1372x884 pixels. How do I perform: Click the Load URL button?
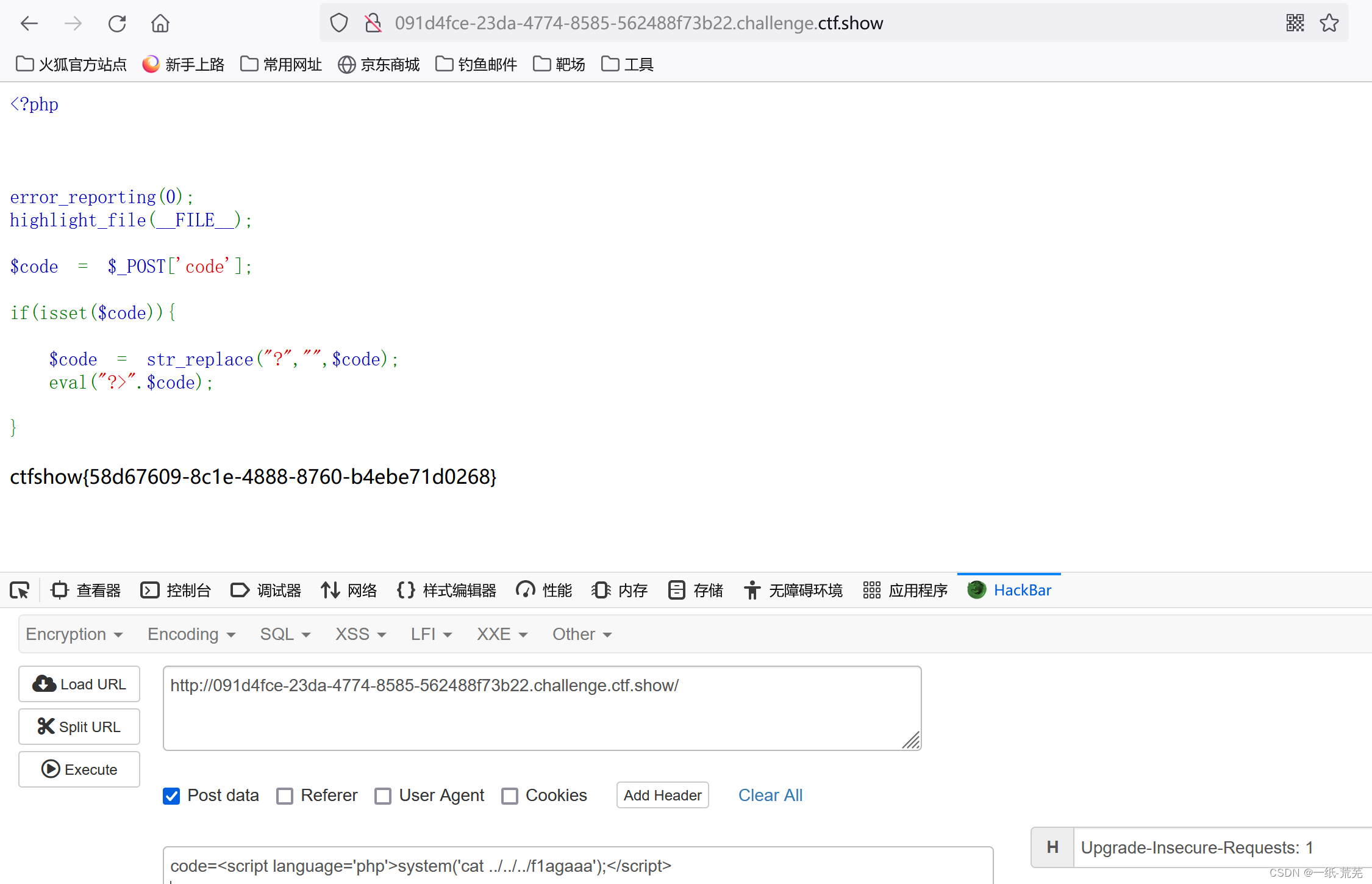tap(79, 684)
